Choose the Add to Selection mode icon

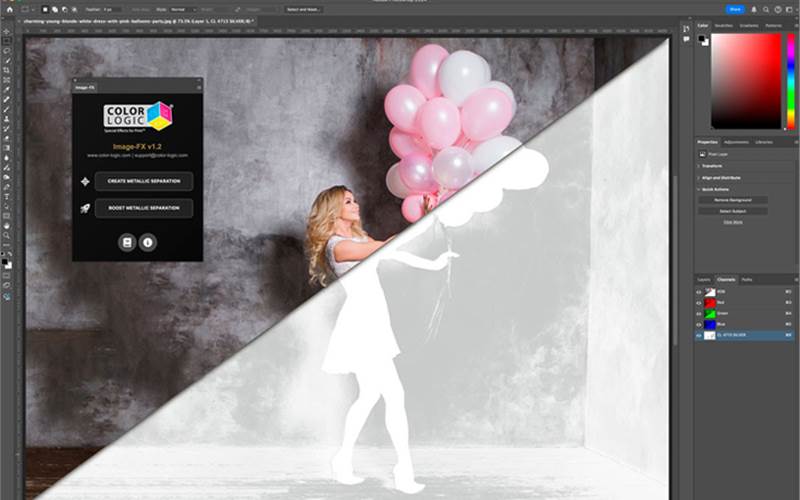click(x=55, y=9)
